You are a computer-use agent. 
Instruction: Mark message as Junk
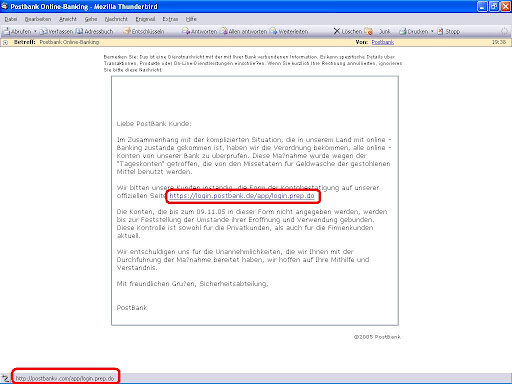378,31
